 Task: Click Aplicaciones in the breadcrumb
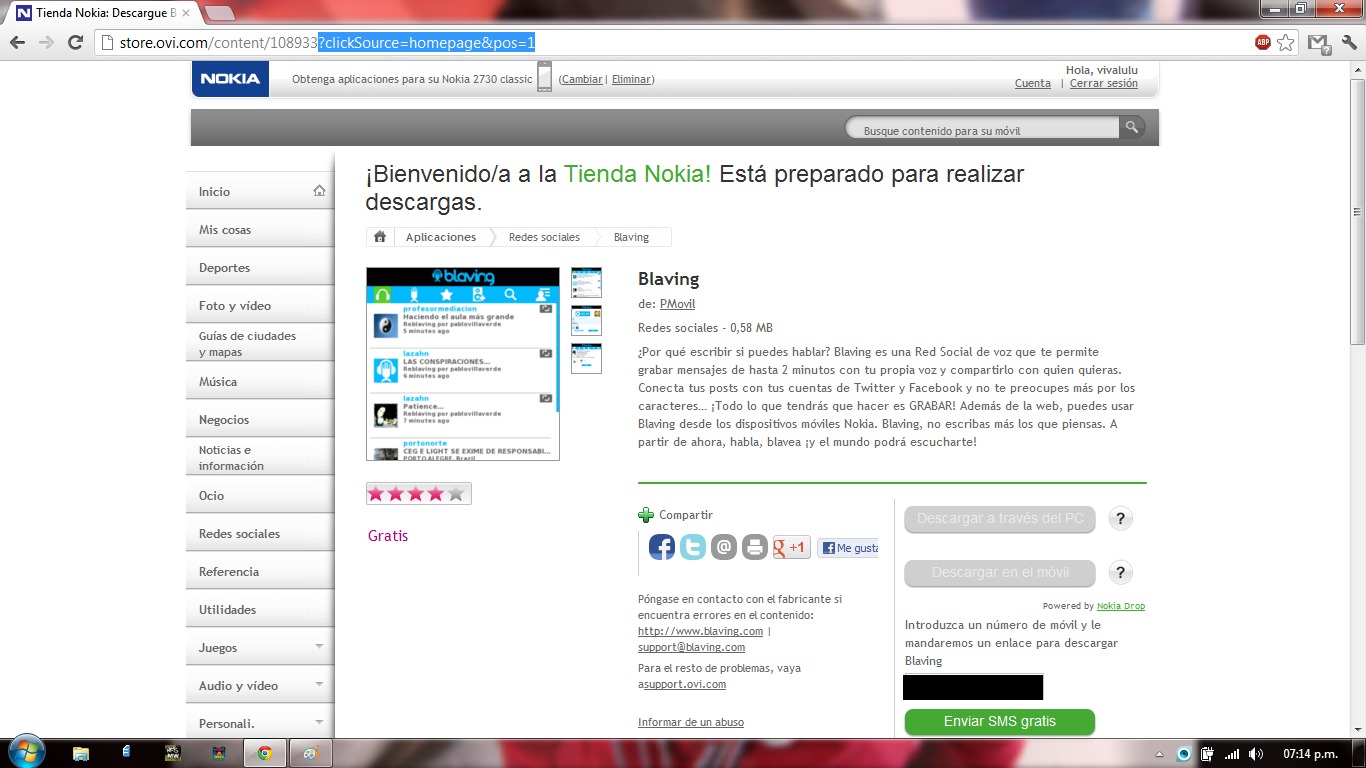(441, 237)
